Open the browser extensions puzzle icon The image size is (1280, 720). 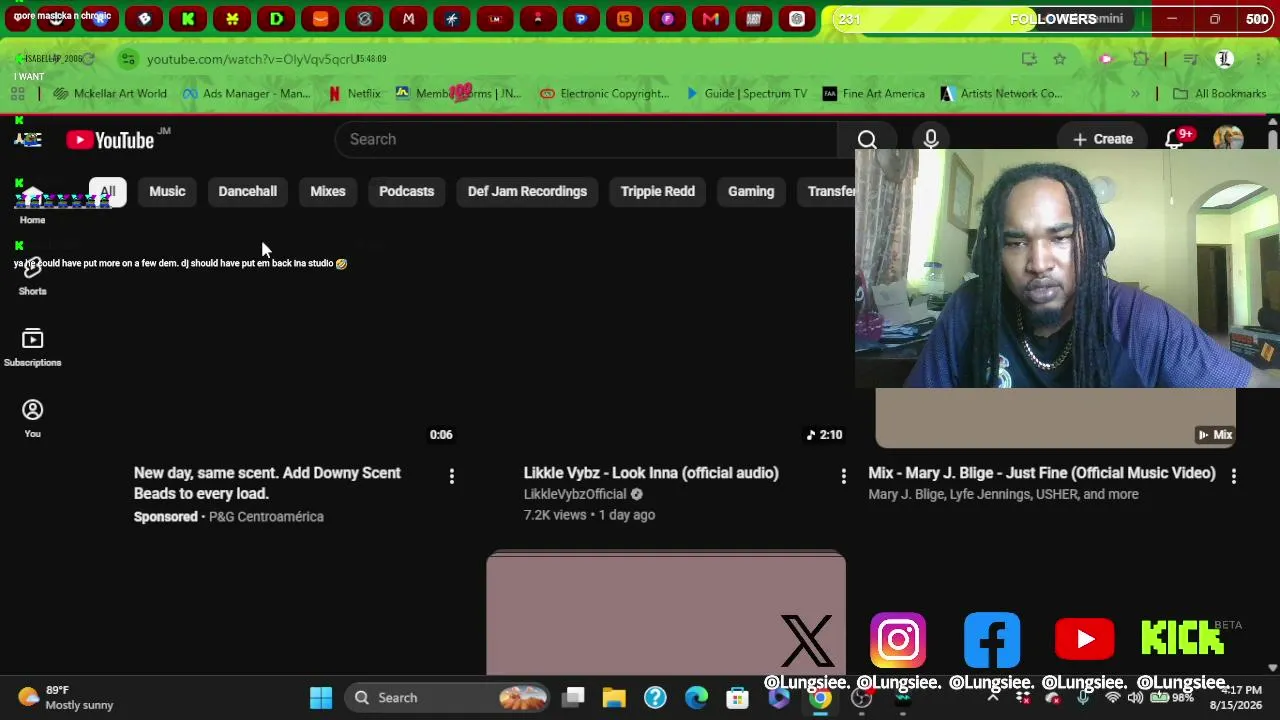(x=1141, y=59)
